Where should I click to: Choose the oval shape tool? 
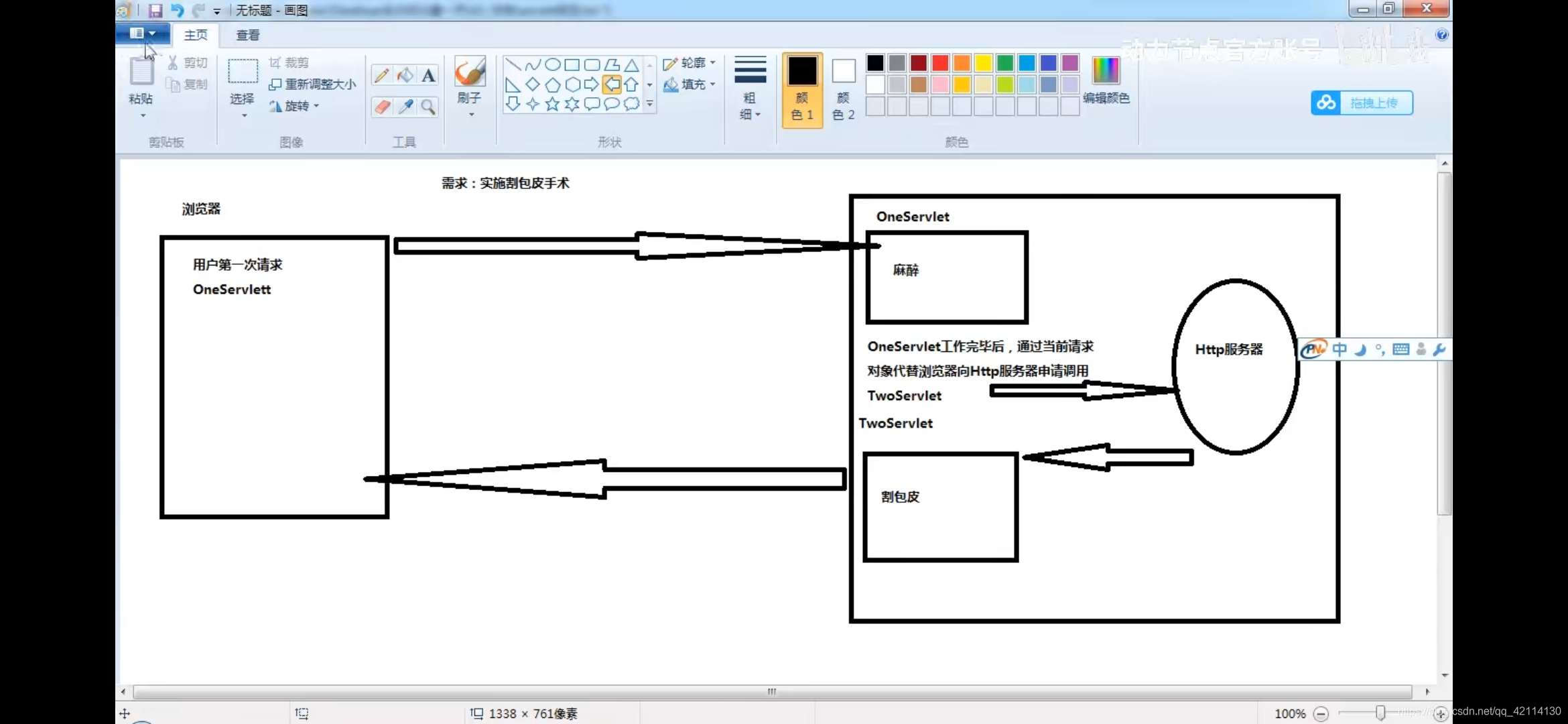click(x=552, y=64)
